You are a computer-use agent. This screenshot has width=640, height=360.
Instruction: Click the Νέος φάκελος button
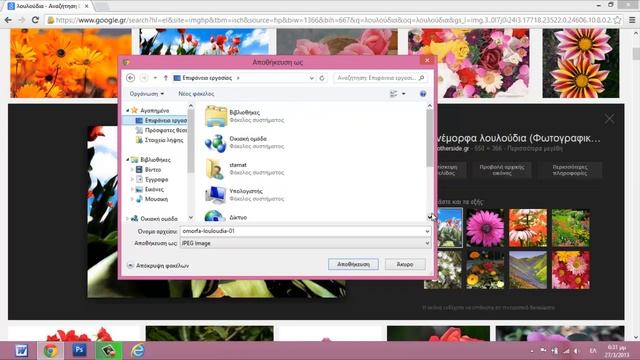pos(196,94)
